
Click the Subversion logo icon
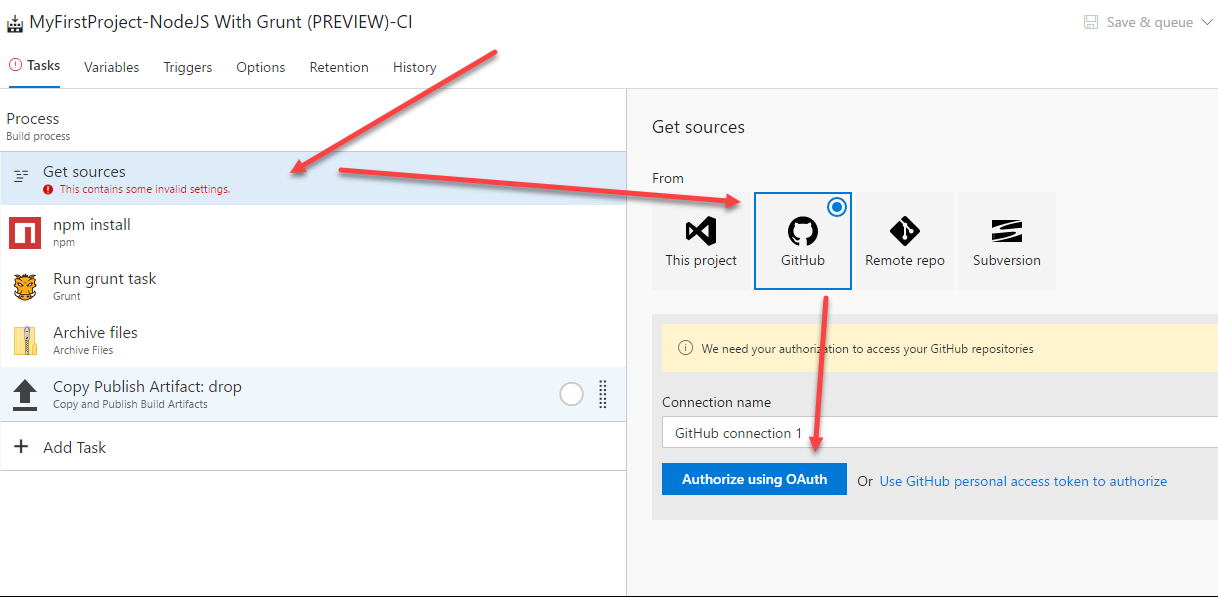pos(1006,232)
